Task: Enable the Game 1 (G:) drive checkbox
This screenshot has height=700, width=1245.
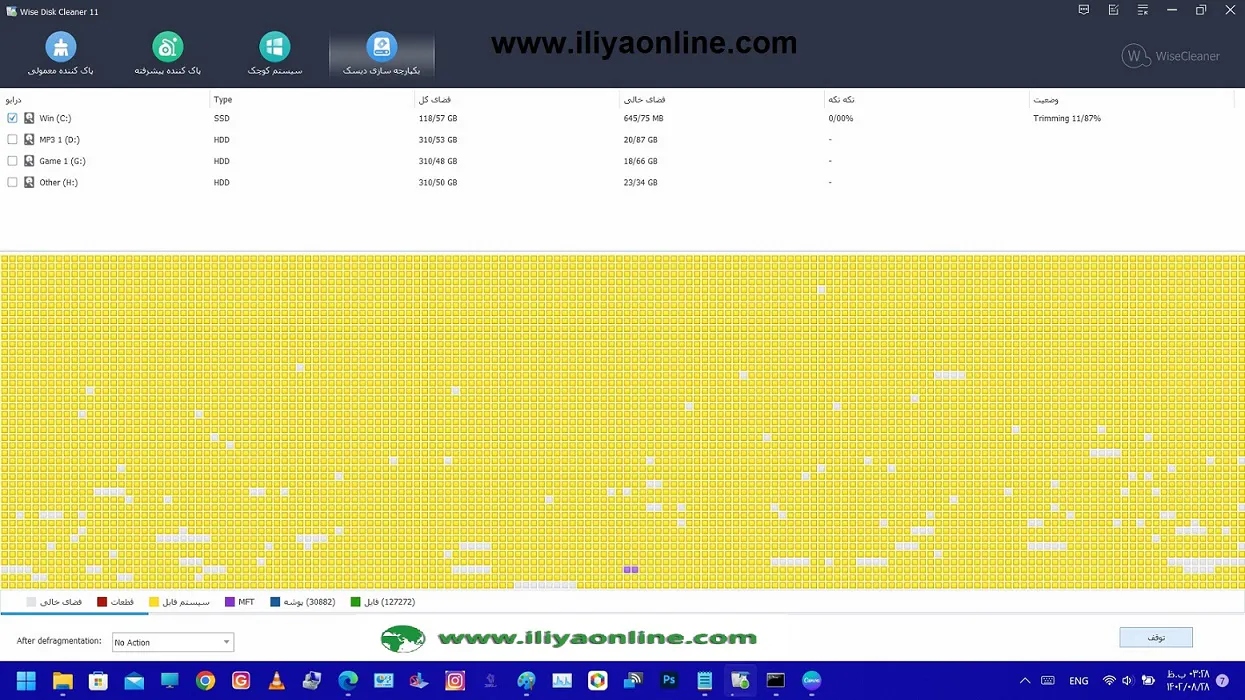Action: click(12, 161)
